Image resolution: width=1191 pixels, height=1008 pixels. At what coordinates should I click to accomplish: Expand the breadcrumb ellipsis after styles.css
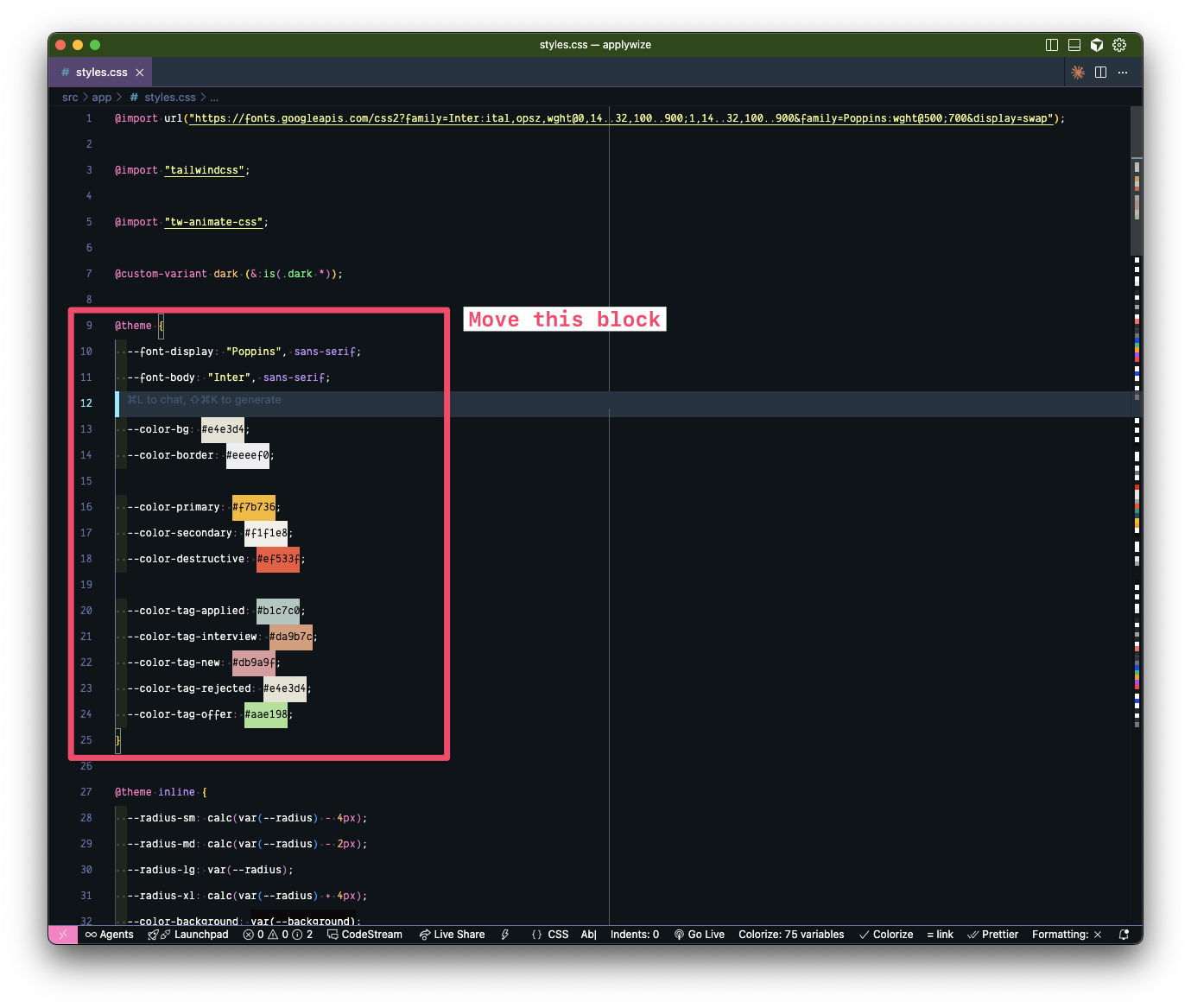click(x=214, y=97)
